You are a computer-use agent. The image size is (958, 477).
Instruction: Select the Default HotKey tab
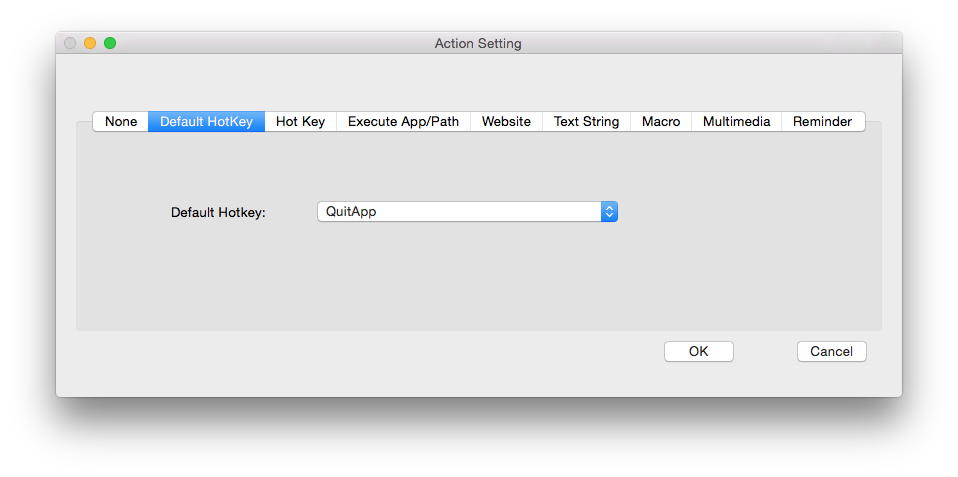coord(206,122)
